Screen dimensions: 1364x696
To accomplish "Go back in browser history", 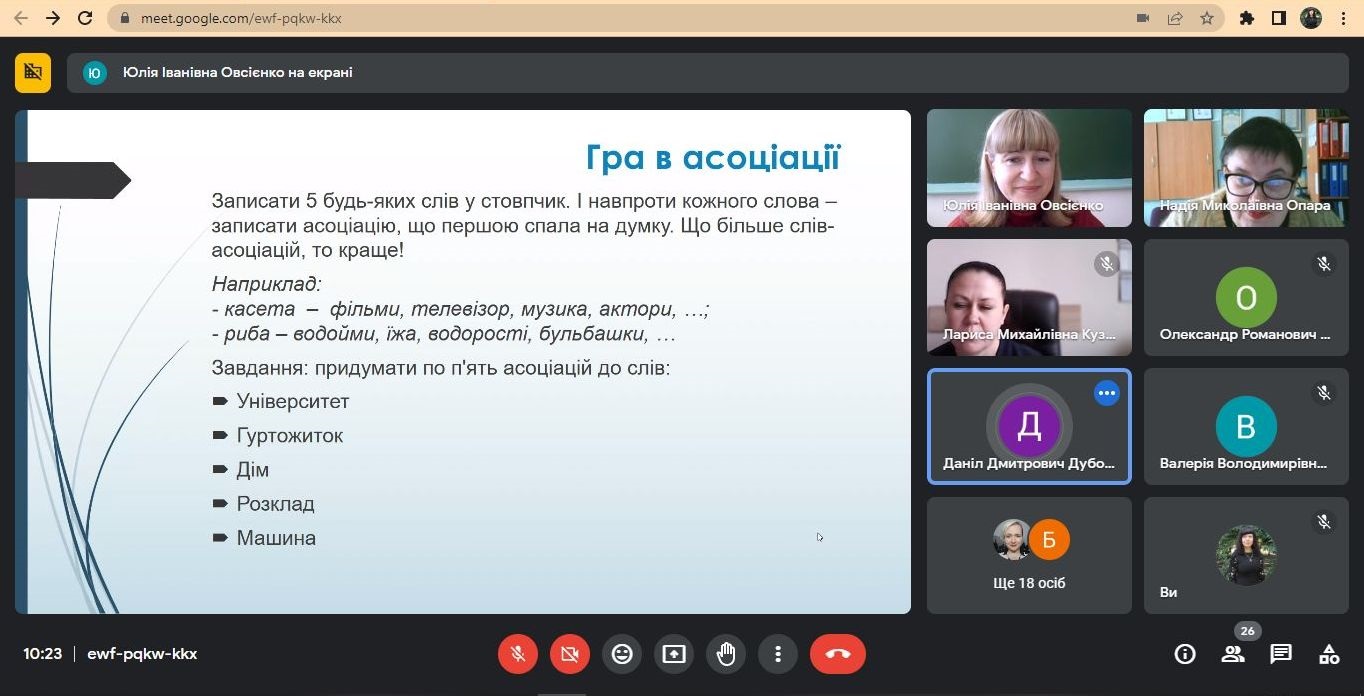I will click(x=20, y=18).
